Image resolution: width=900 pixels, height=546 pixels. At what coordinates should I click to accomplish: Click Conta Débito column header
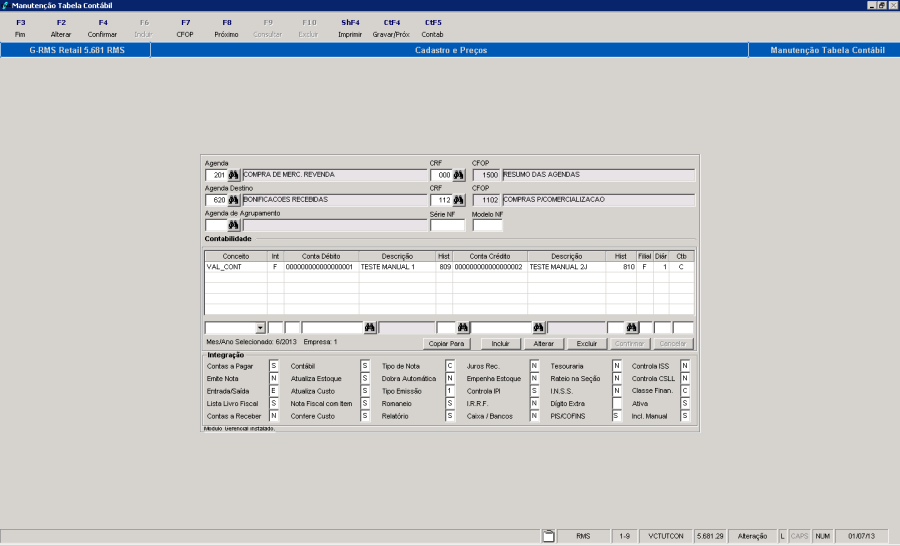pyautogui.click(x=321, y=256)
